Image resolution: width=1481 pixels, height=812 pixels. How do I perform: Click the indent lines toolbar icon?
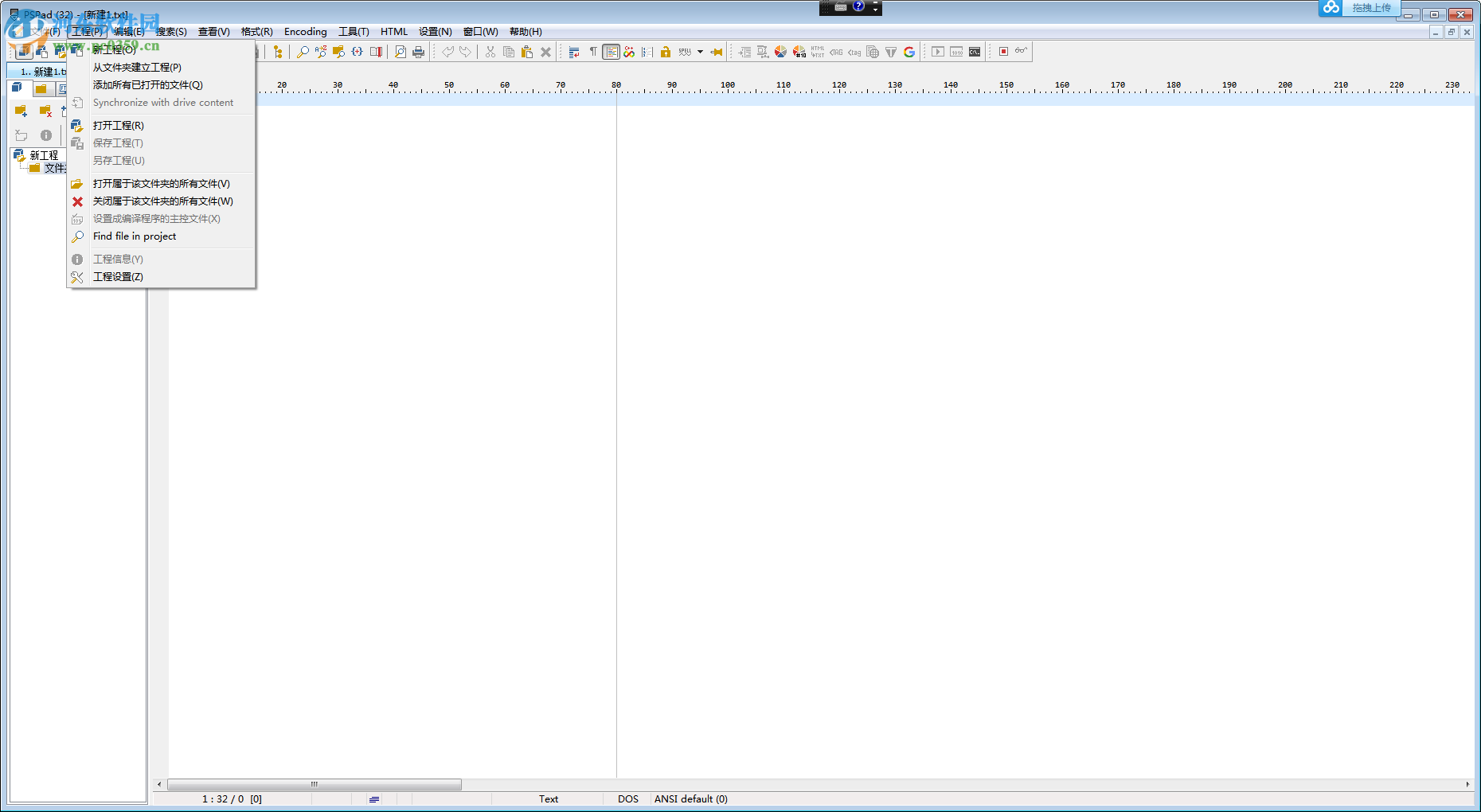tap(744, 52)
